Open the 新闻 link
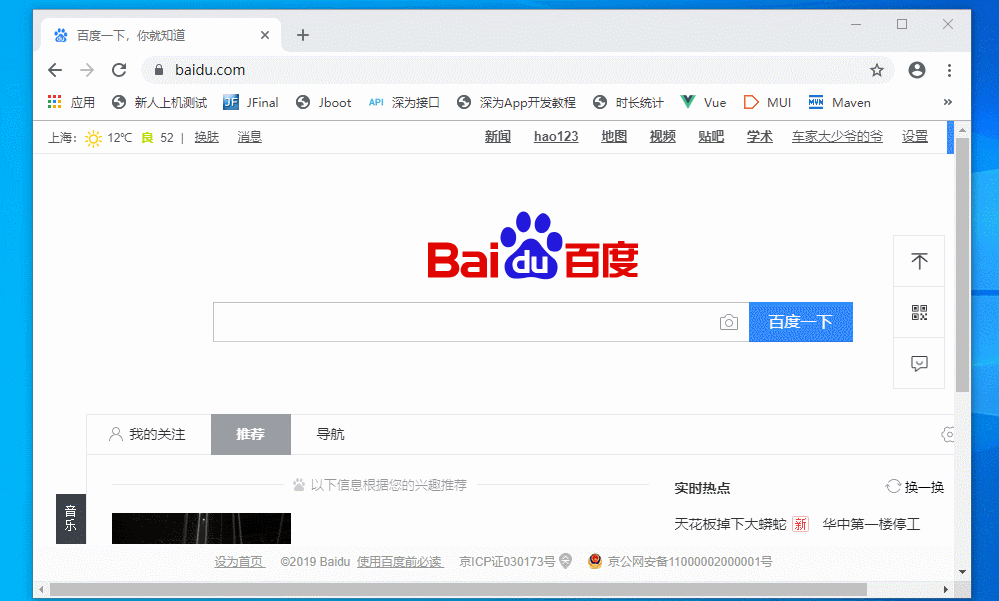999x601 pixels. 498,136
